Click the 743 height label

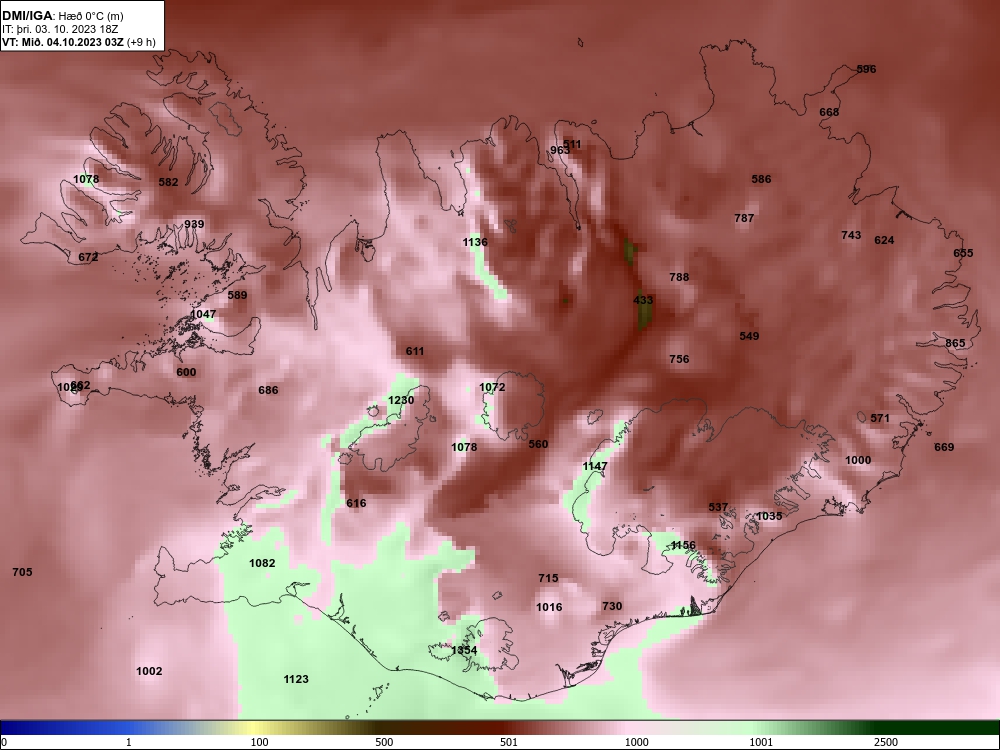(x=851, y=235)
